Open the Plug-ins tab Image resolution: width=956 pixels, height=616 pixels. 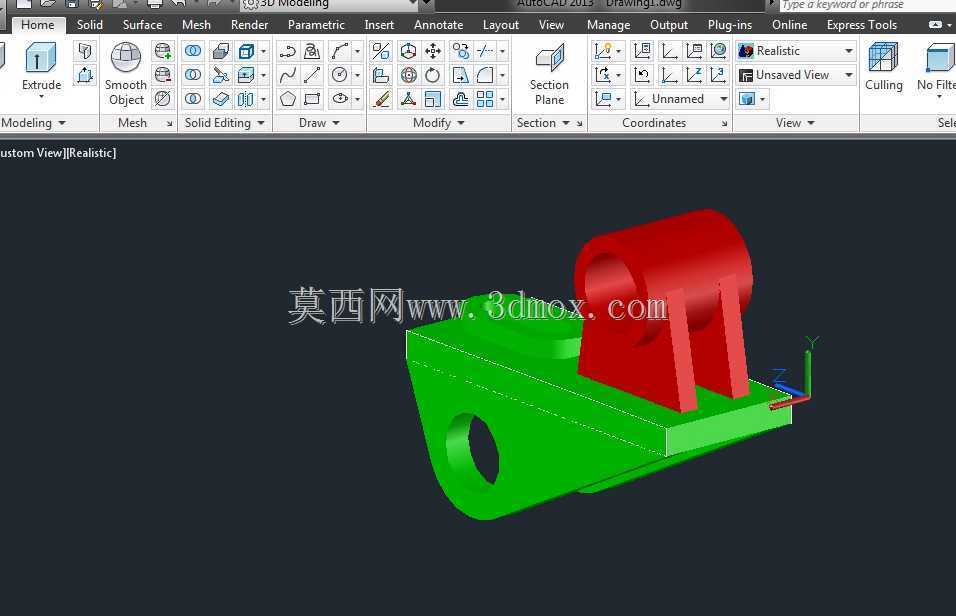click(730, 25)
